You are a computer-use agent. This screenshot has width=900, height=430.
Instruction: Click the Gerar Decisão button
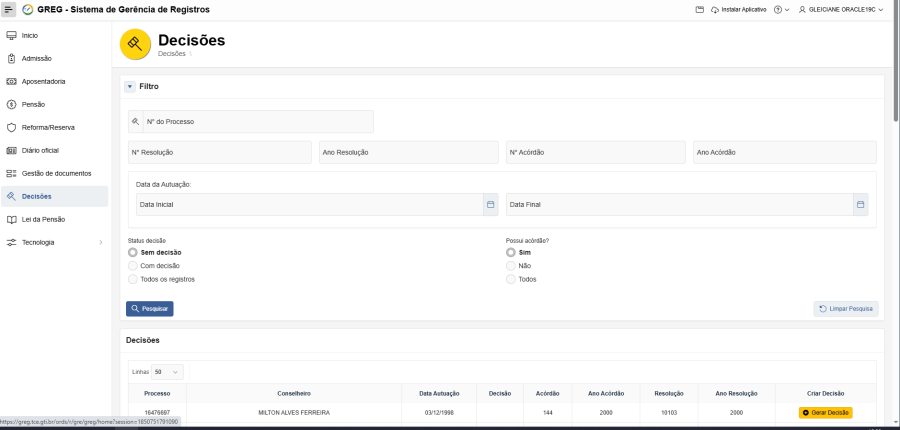[x=826, y=412]
